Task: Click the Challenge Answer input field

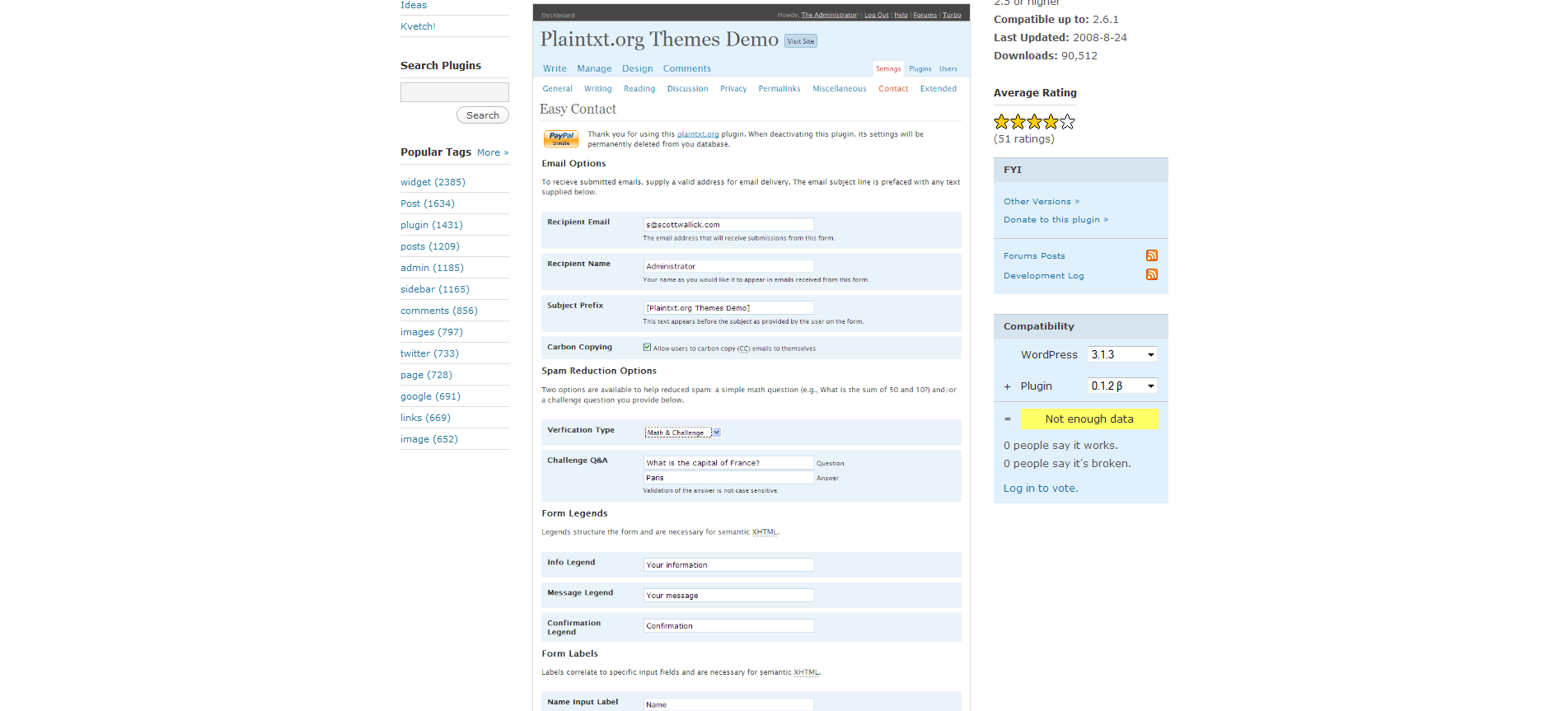Action: click(728, 477)
